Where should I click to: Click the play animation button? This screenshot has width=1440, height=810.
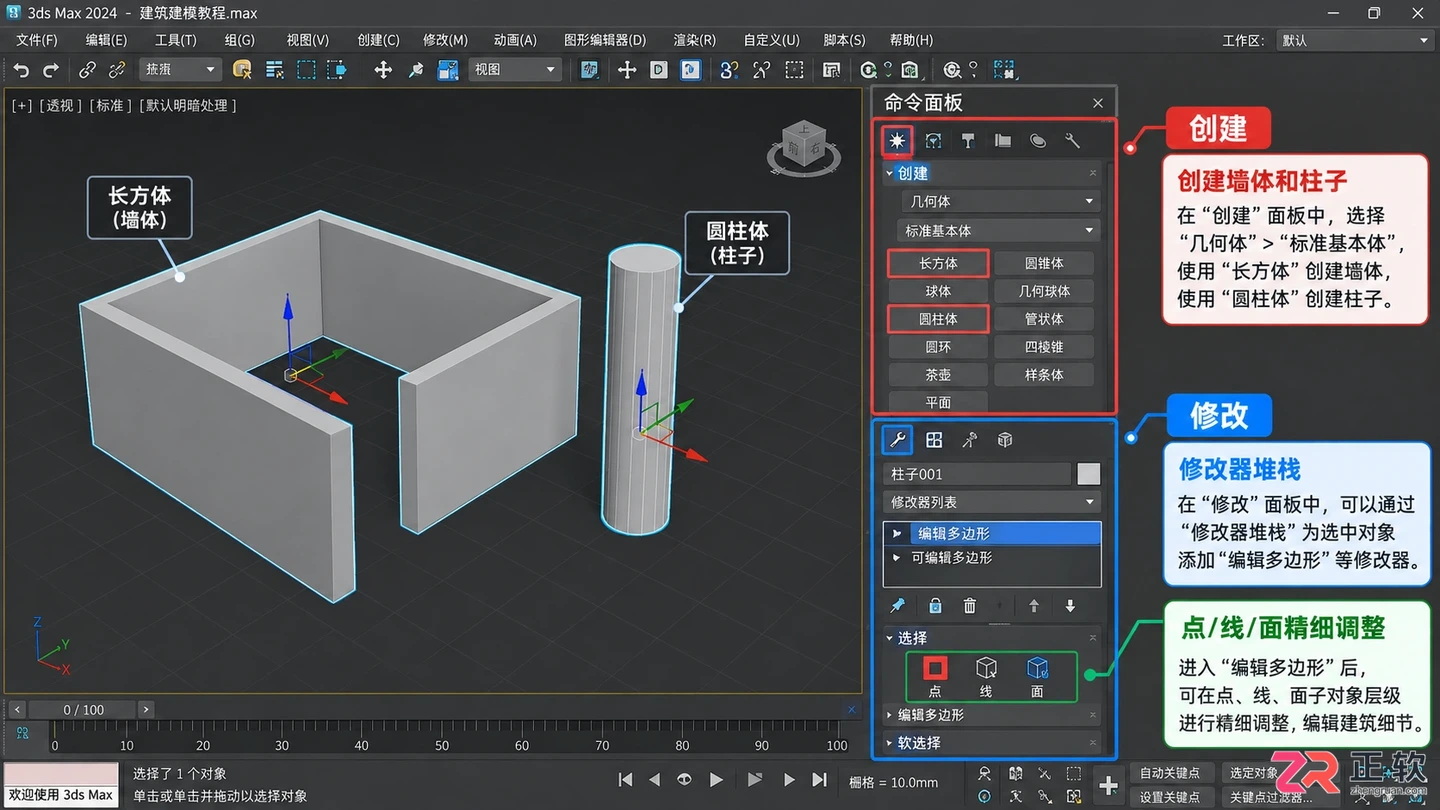coord(717,780)
